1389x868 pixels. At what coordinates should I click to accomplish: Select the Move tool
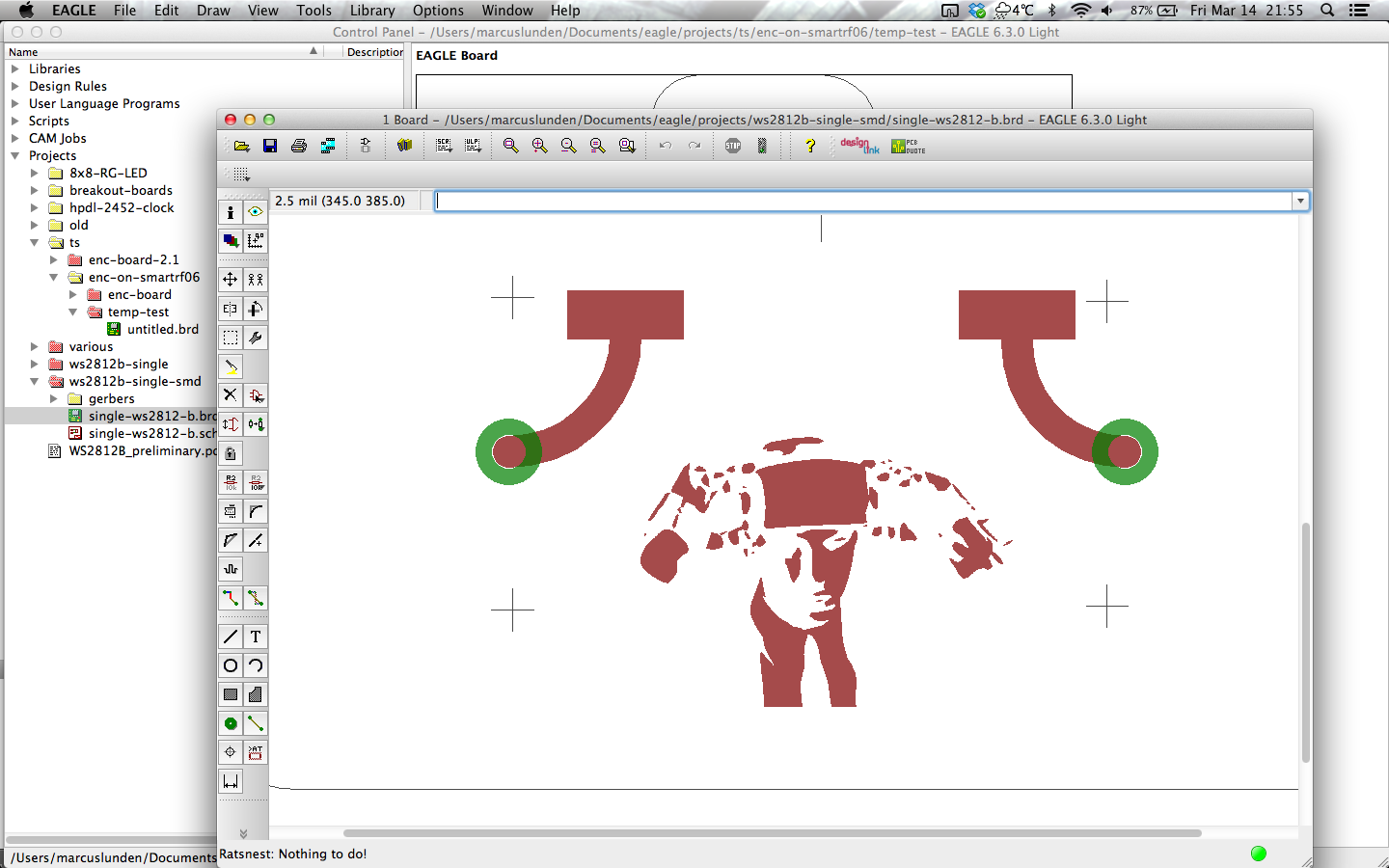[x=231, y=280]
